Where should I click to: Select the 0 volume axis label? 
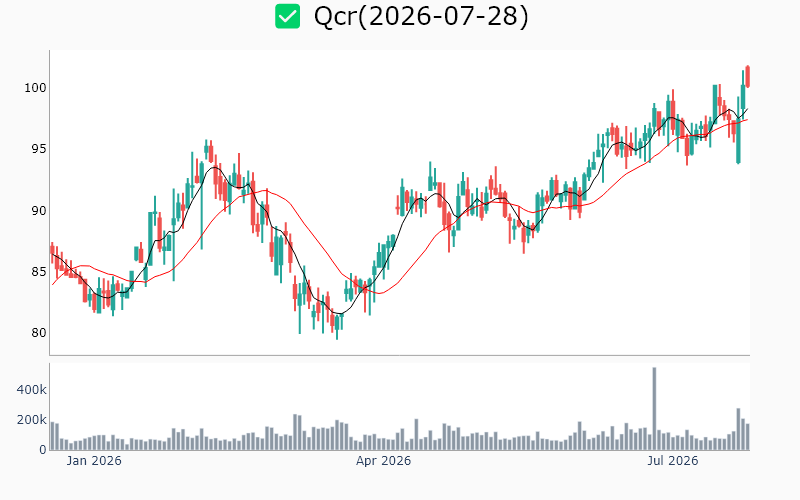coord(43,450)
